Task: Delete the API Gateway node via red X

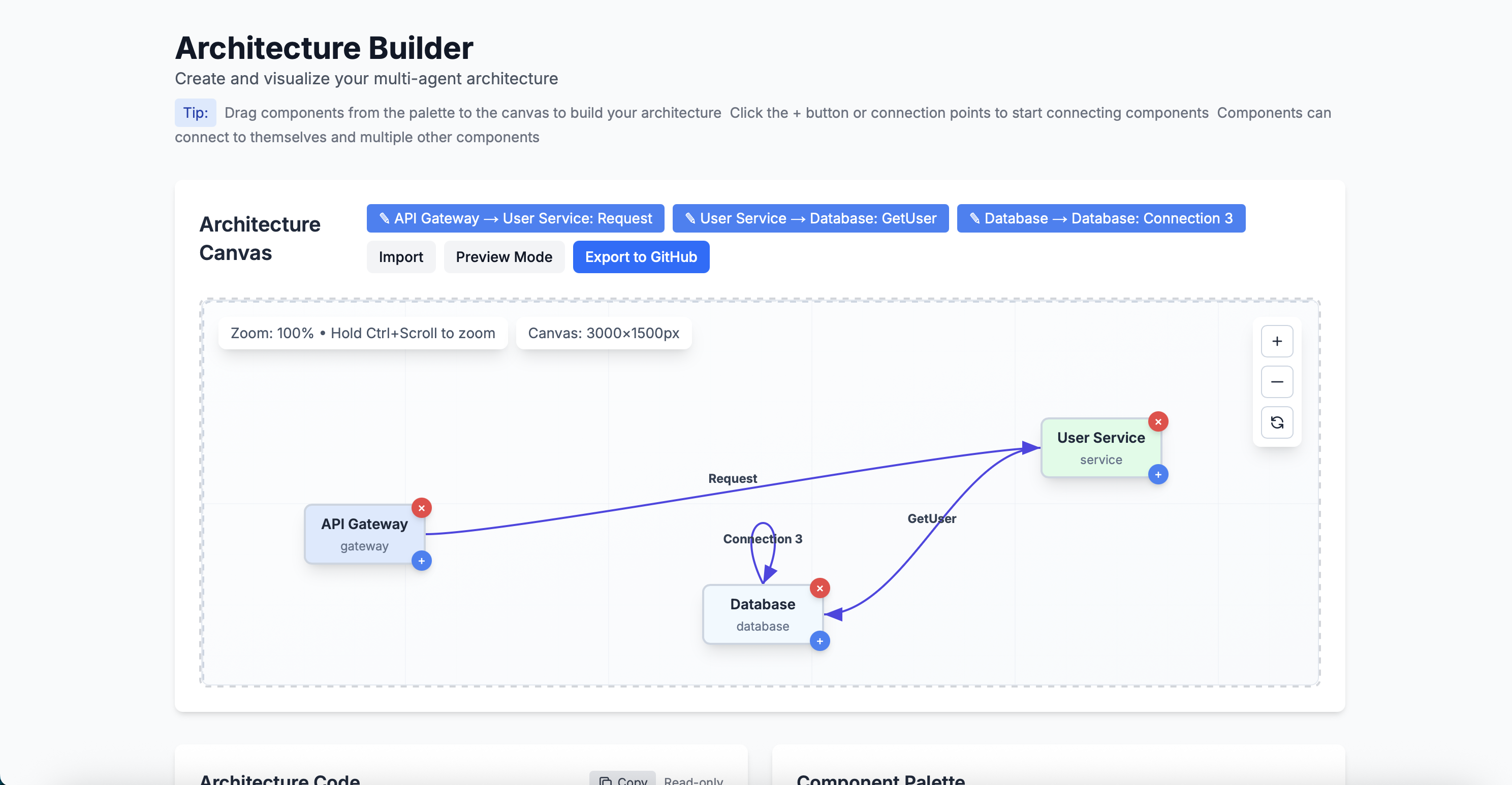Action: (x=421, y=508)
